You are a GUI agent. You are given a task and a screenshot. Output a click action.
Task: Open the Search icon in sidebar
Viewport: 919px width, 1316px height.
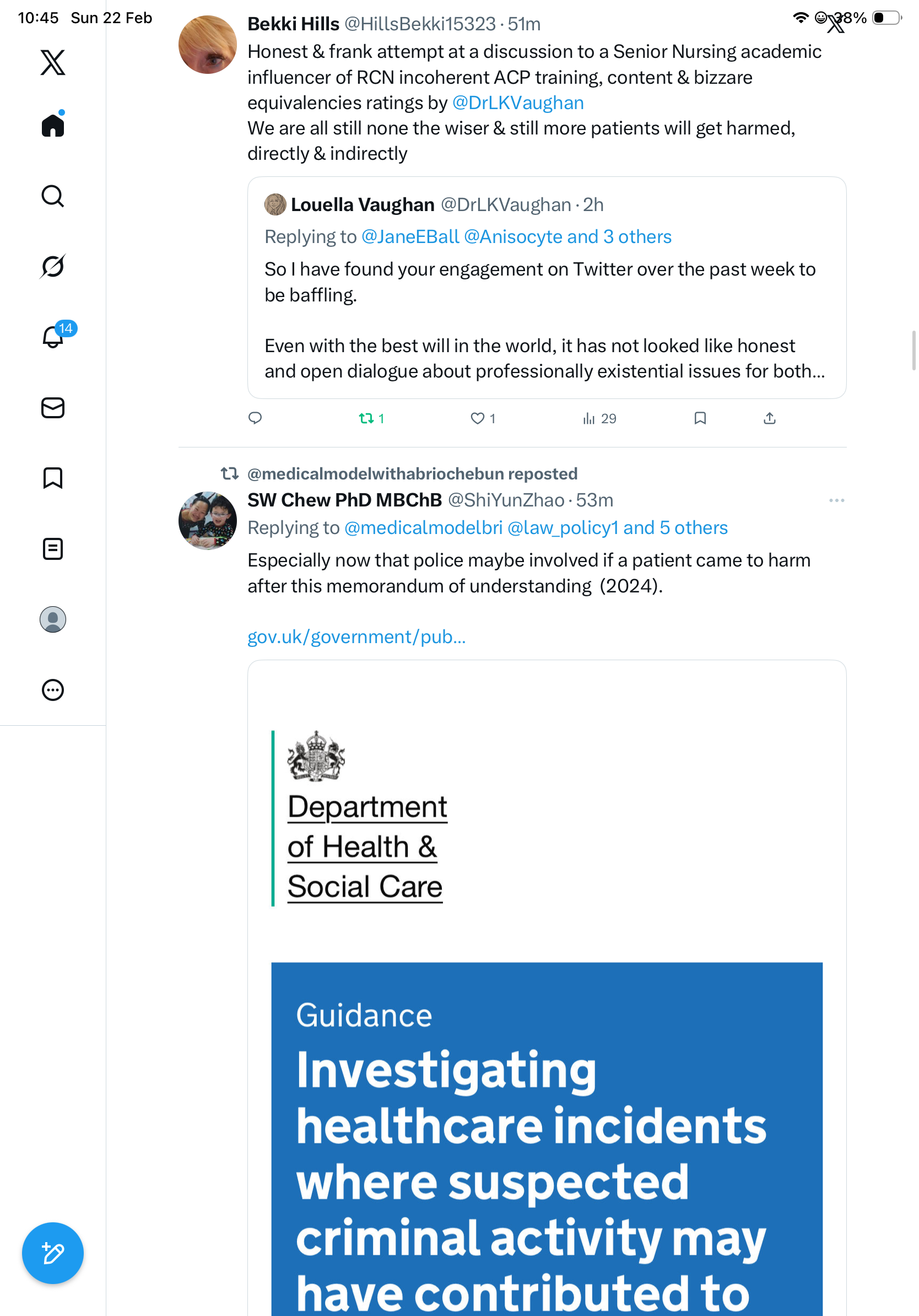53,196
